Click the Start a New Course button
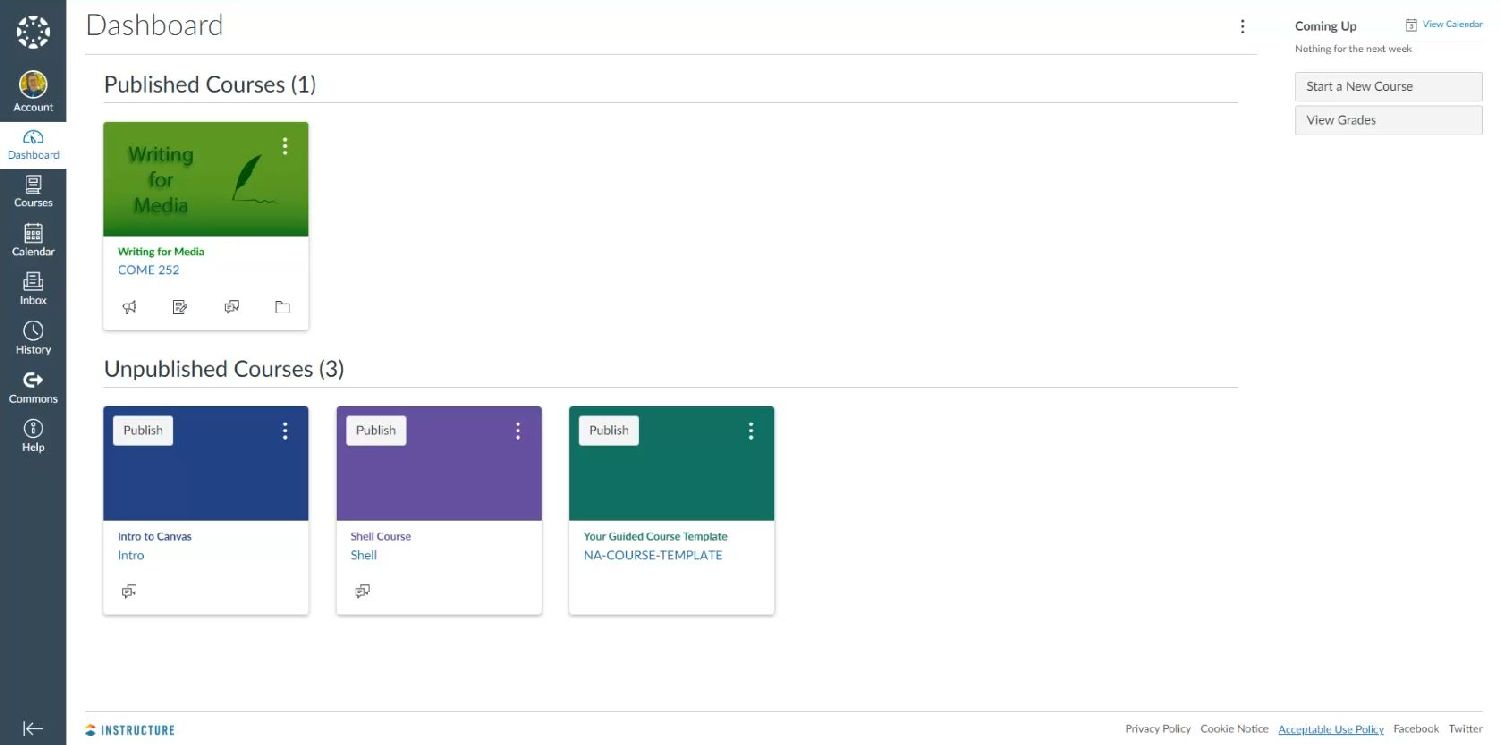 coord(1388,86)
